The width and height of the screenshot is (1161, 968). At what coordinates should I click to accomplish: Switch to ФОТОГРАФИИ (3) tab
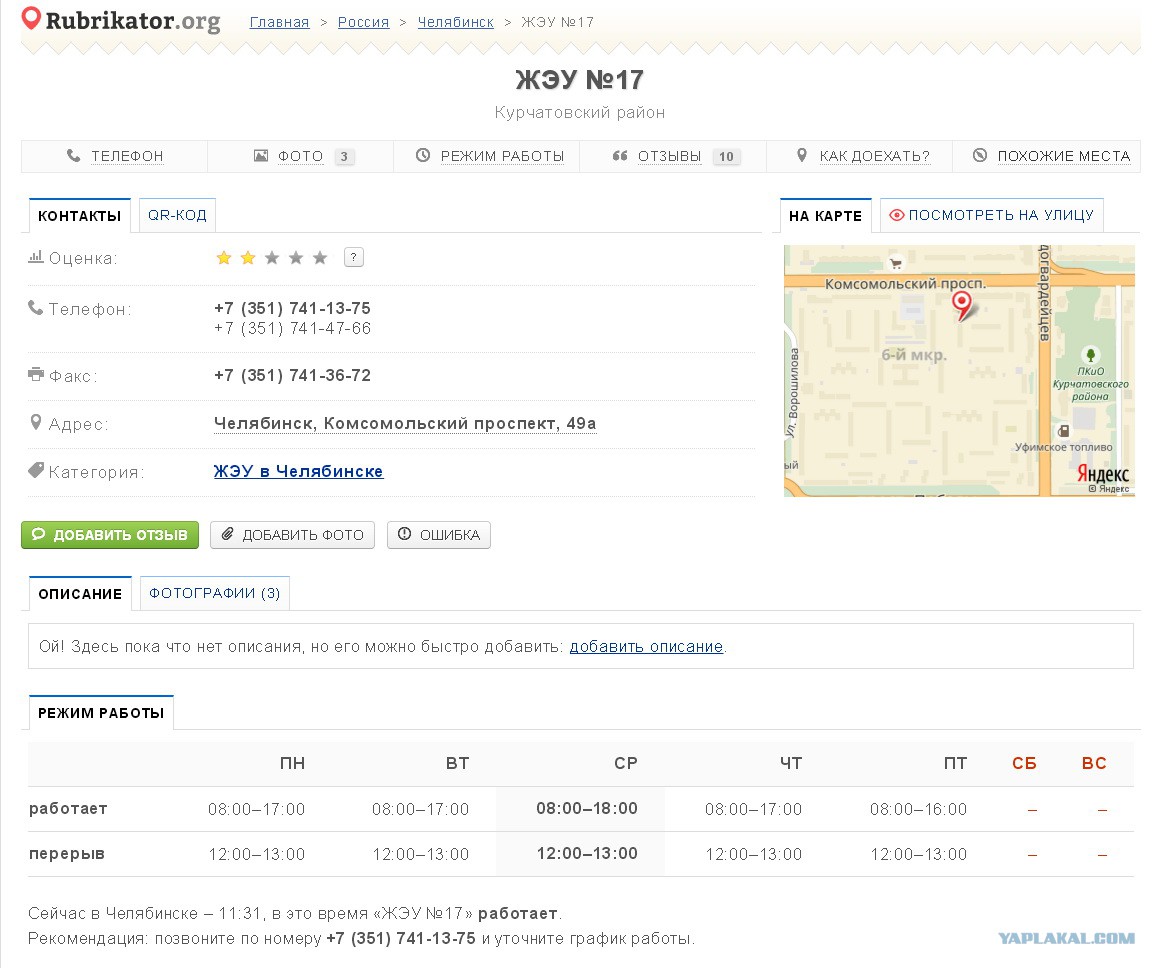[x=215, y=593]
